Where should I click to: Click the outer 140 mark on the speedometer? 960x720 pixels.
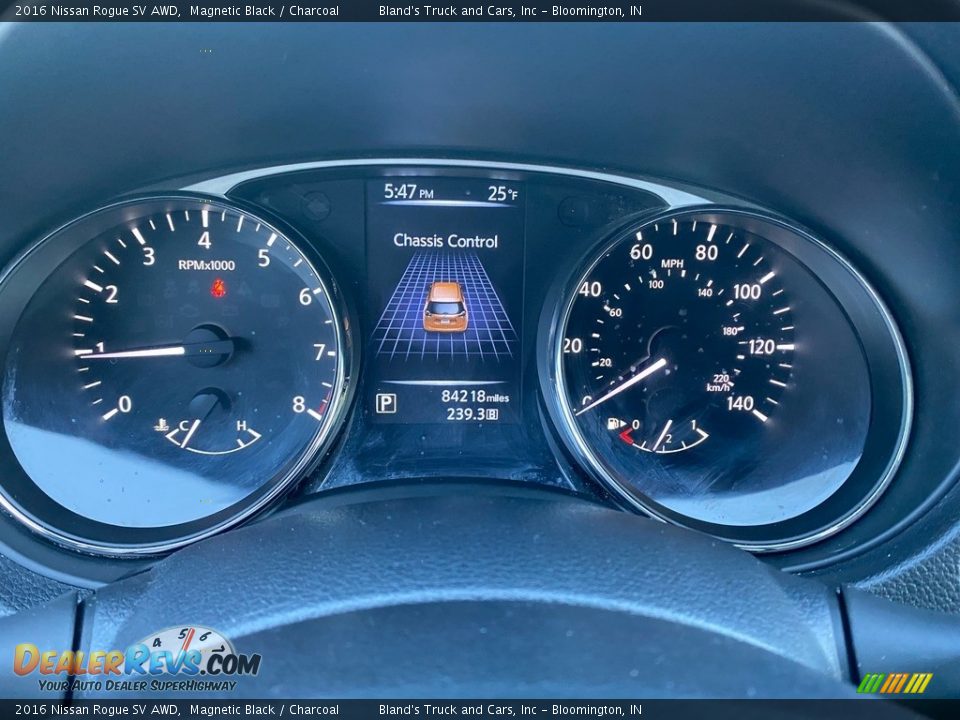click(740, 403)
